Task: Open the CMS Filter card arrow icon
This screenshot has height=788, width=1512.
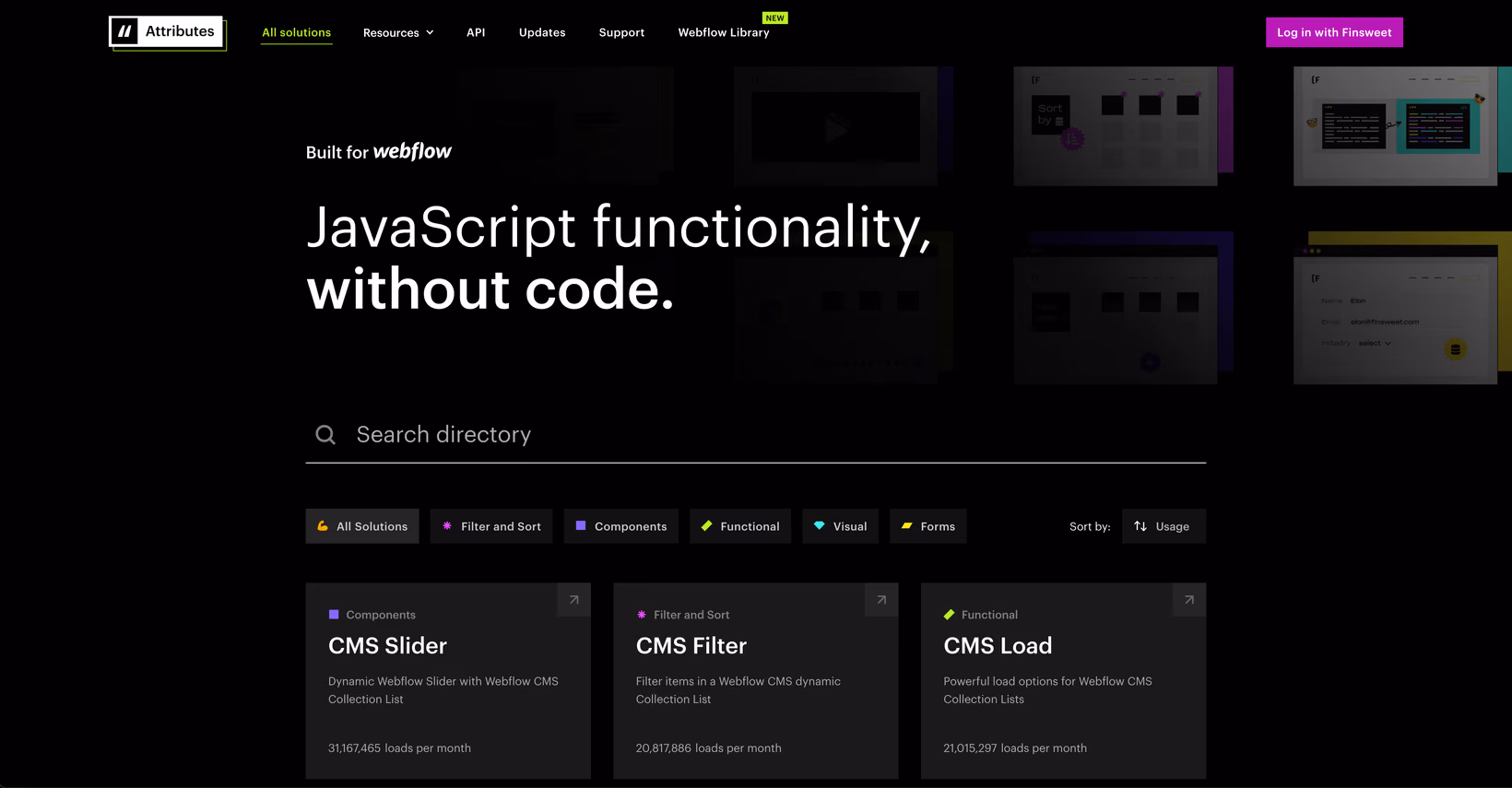Action: (x=881, y=600)
